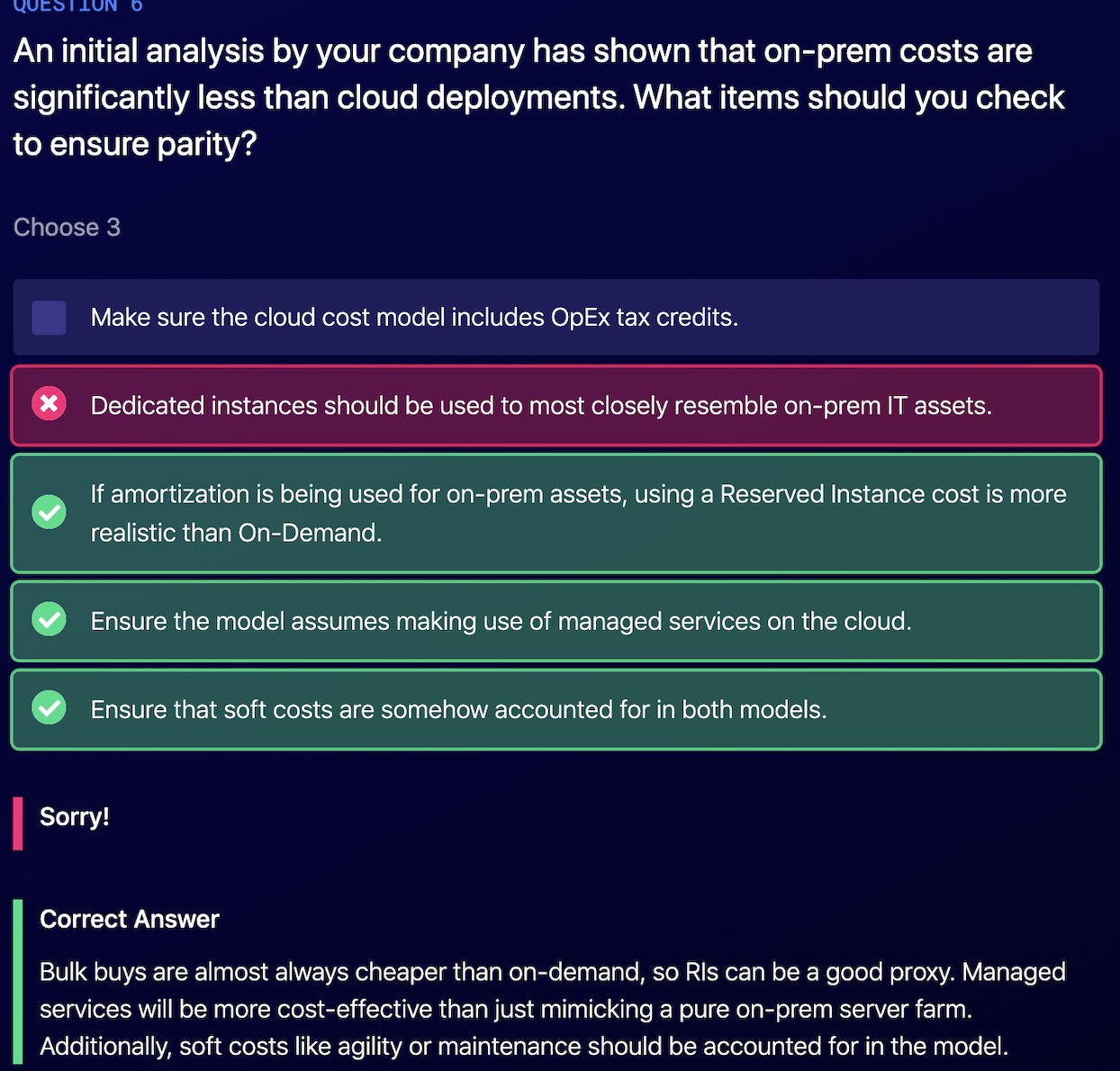Image resolution: width=1120 pixels, height=1071 pixels.
Task: Check the OpEx tax credits checkbox
Action: tap(49, 318)
